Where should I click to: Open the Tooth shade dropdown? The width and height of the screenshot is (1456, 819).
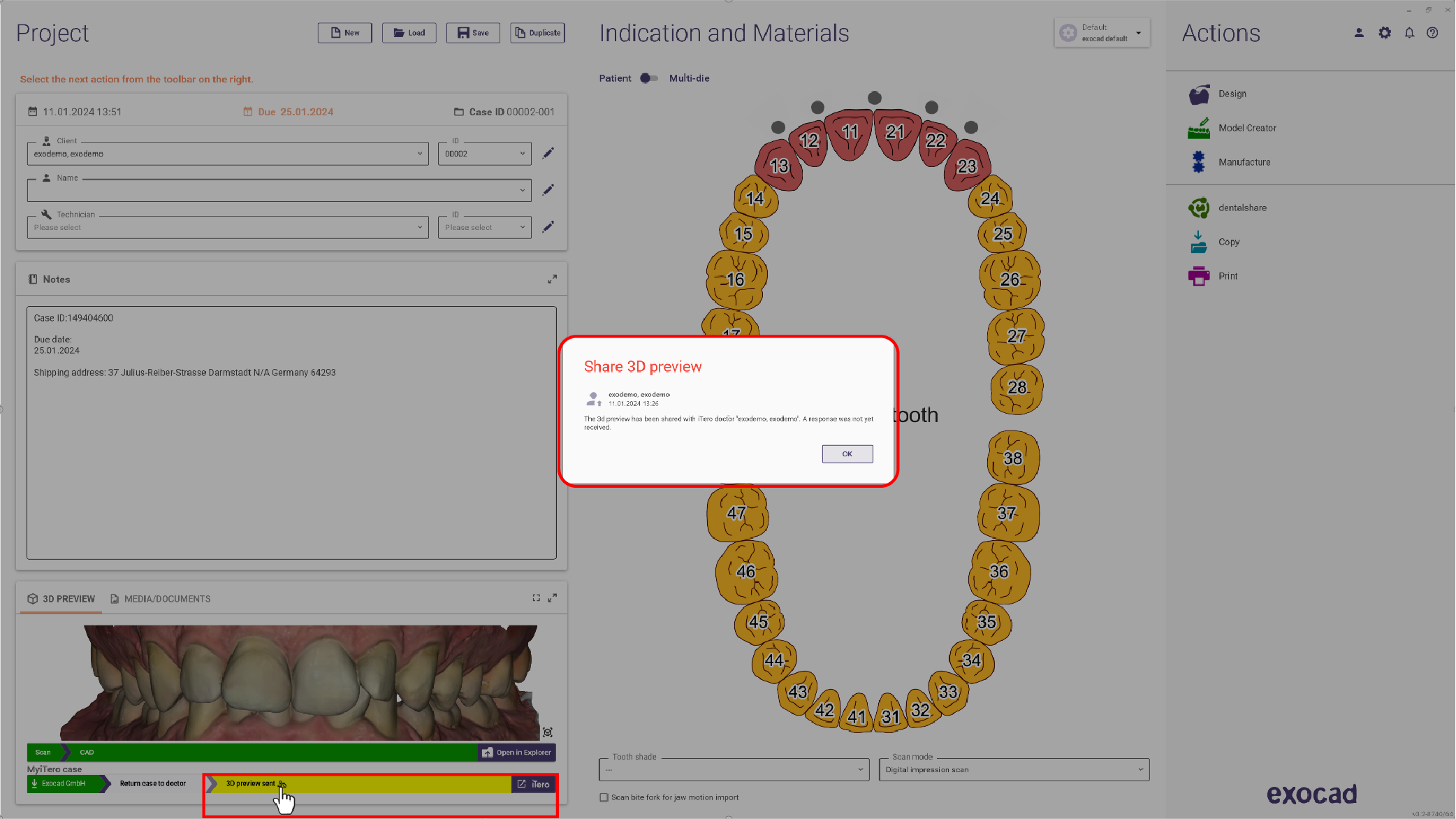pos(734,769)
